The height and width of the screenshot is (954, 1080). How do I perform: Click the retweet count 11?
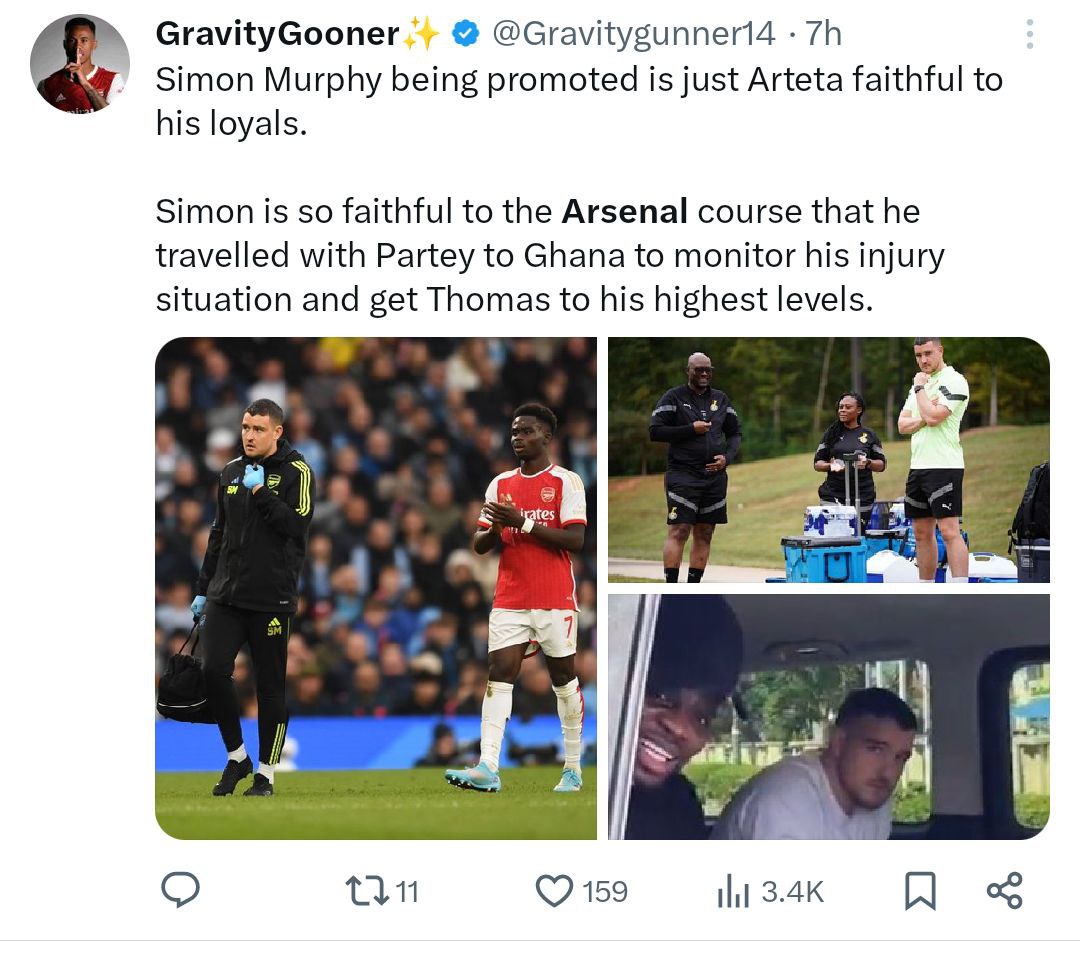405,890
